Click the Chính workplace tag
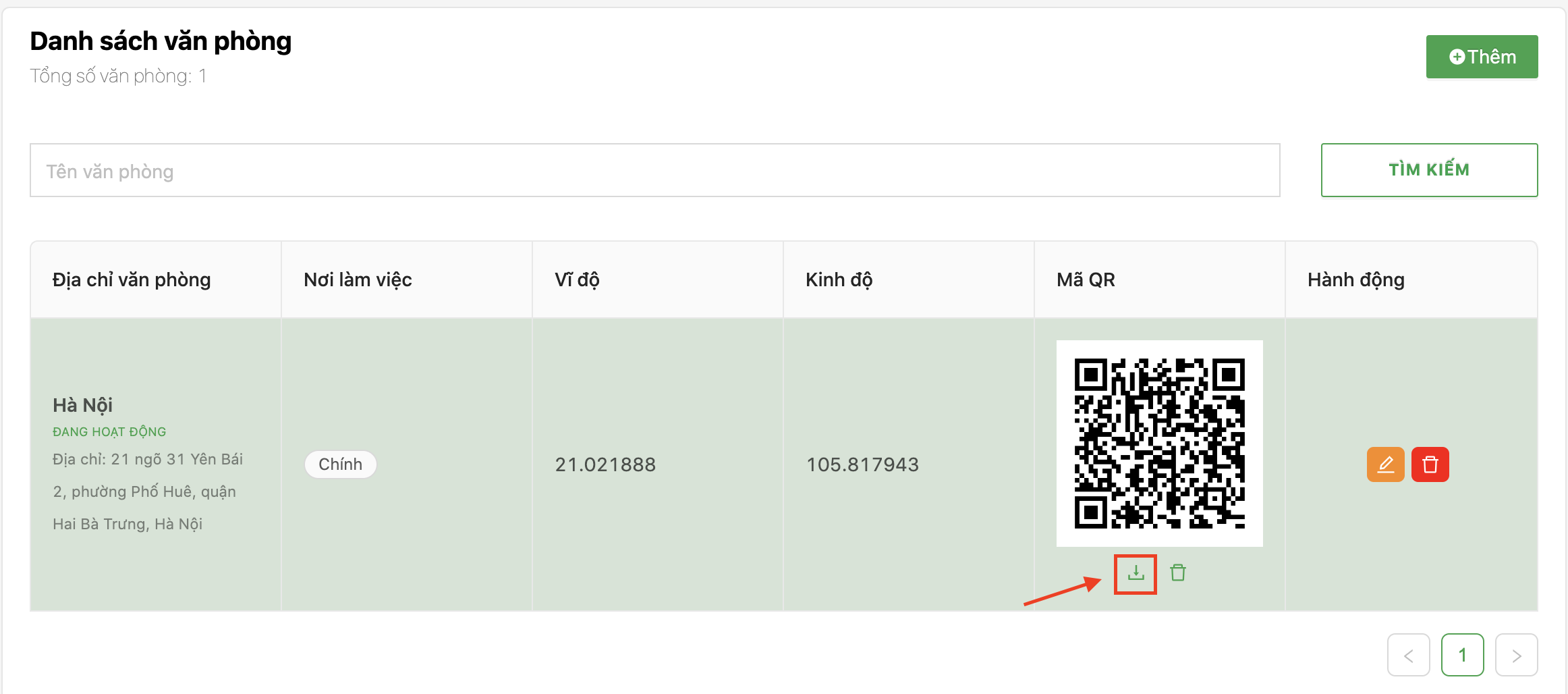This screenshot has height=694, width=1568. [340, 464]
